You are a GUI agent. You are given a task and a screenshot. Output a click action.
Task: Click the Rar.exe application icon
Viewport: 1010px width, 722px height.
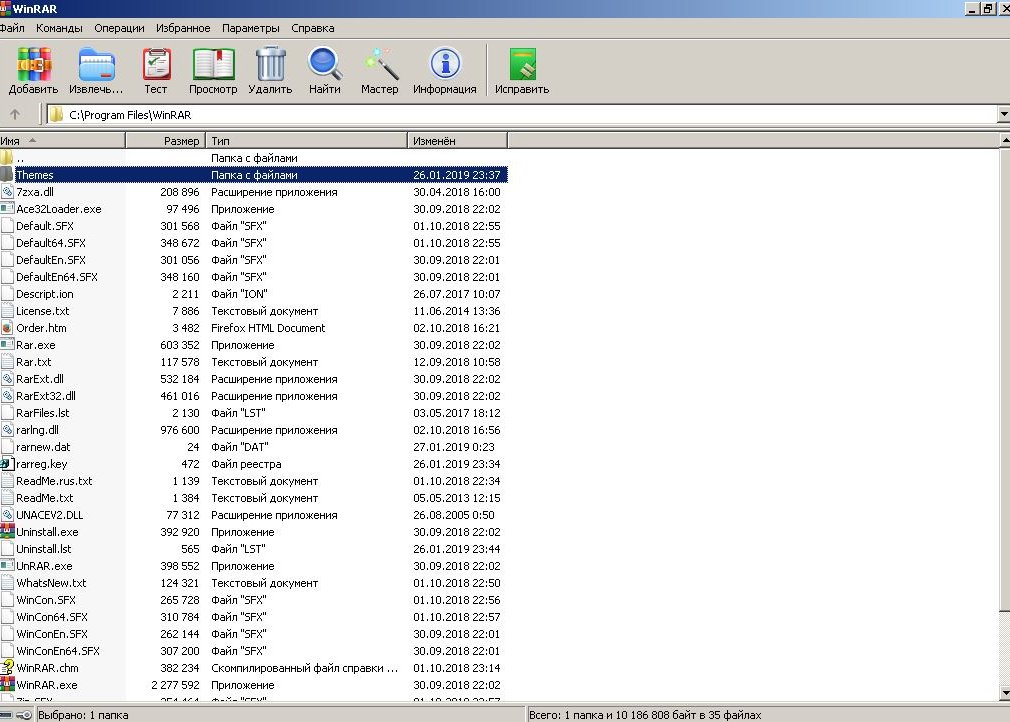[6, 345]
